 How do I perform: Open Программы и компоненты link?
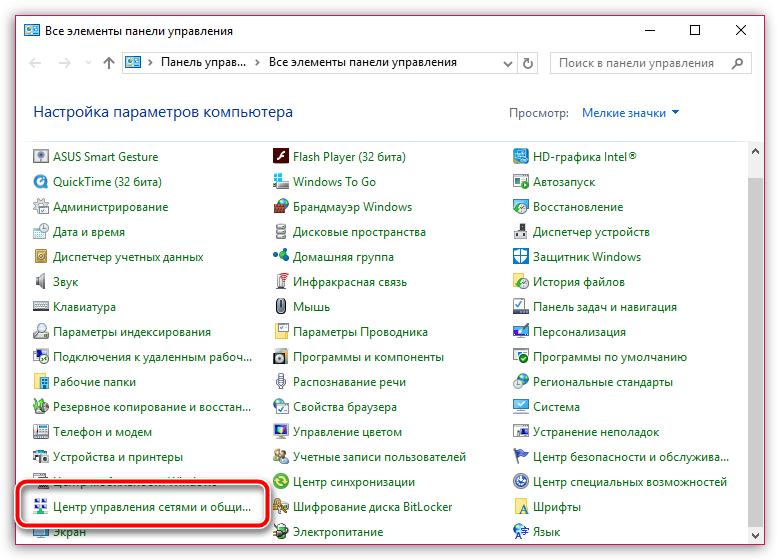(368, 357)
